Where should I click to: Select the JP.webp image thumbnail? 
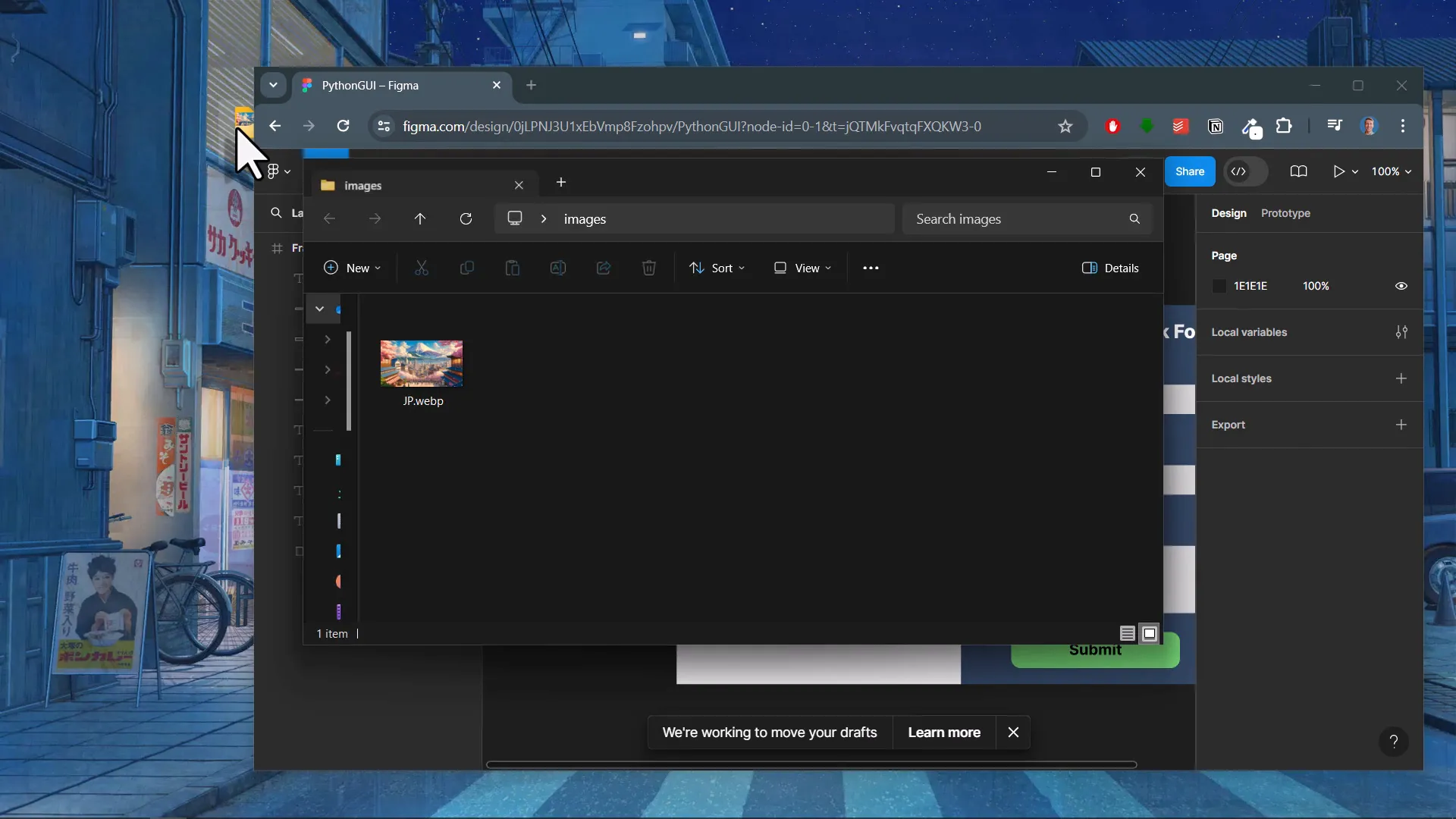422,362
